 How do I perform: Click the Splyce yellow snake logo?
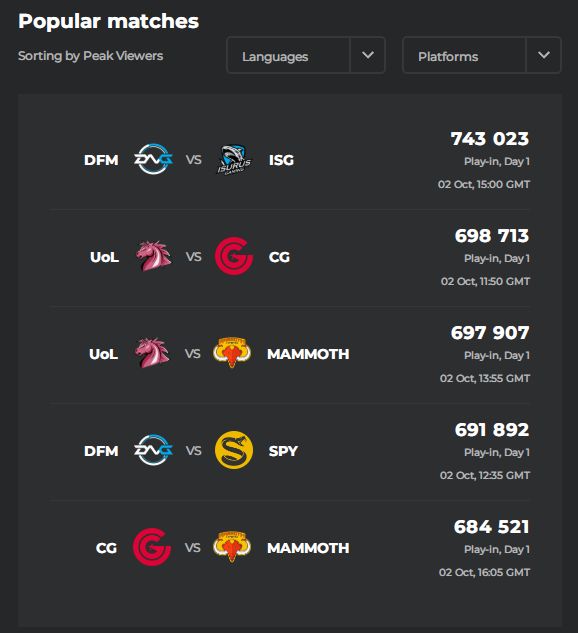[234, 450]
